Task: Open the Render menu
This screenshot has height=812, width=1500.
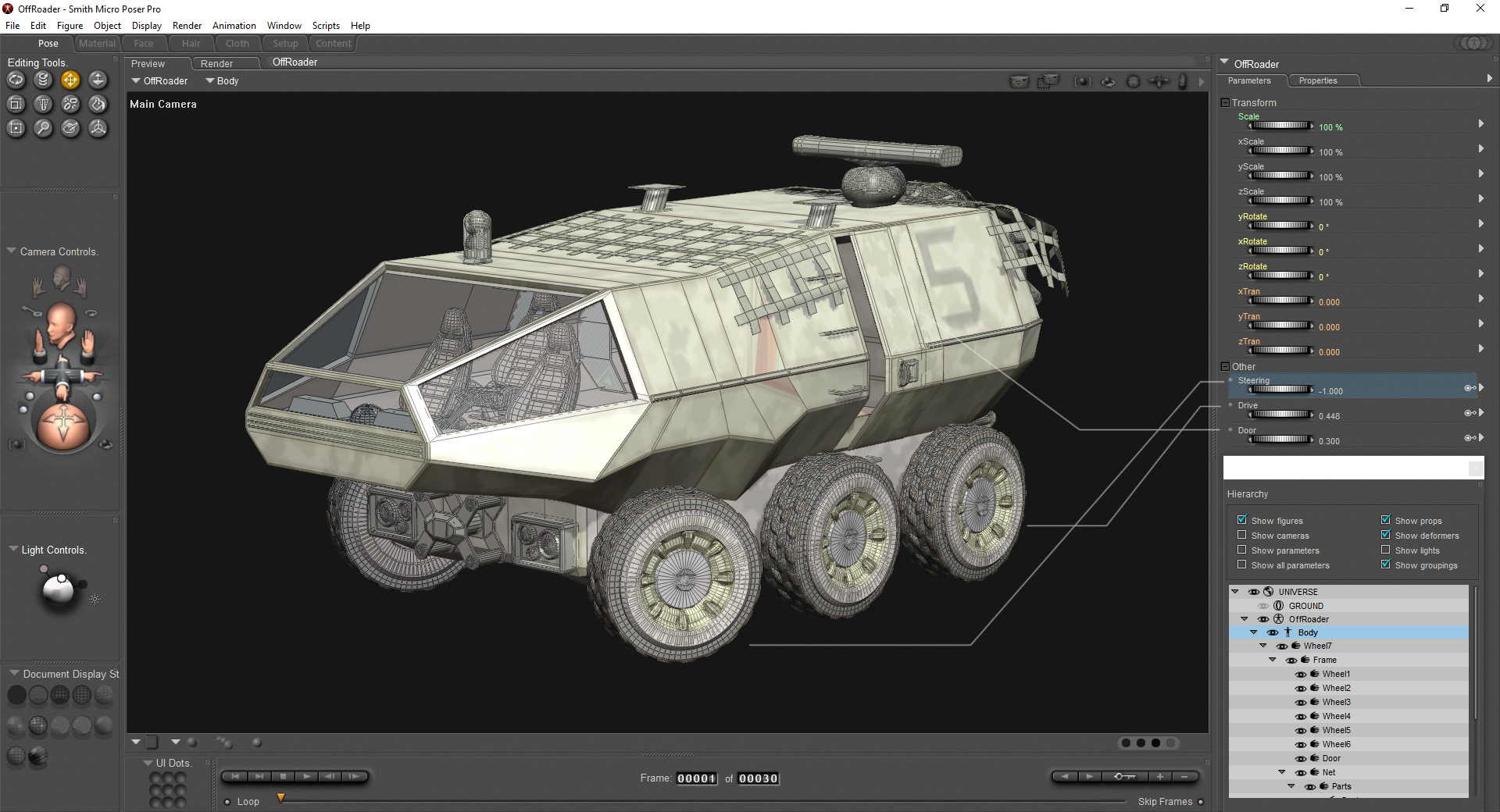Action: (x=187, y=26)
